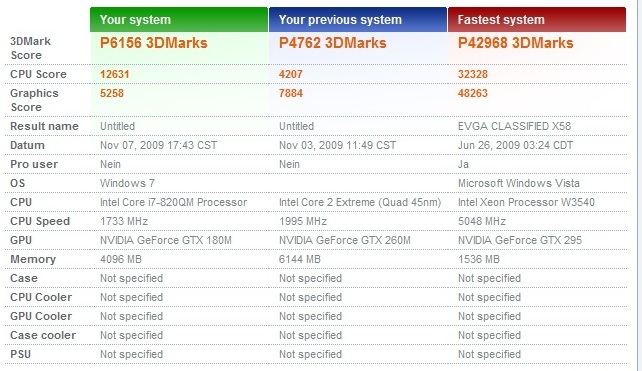Click the 'Intel Xeon Processor W3540' text

[526, 202]
